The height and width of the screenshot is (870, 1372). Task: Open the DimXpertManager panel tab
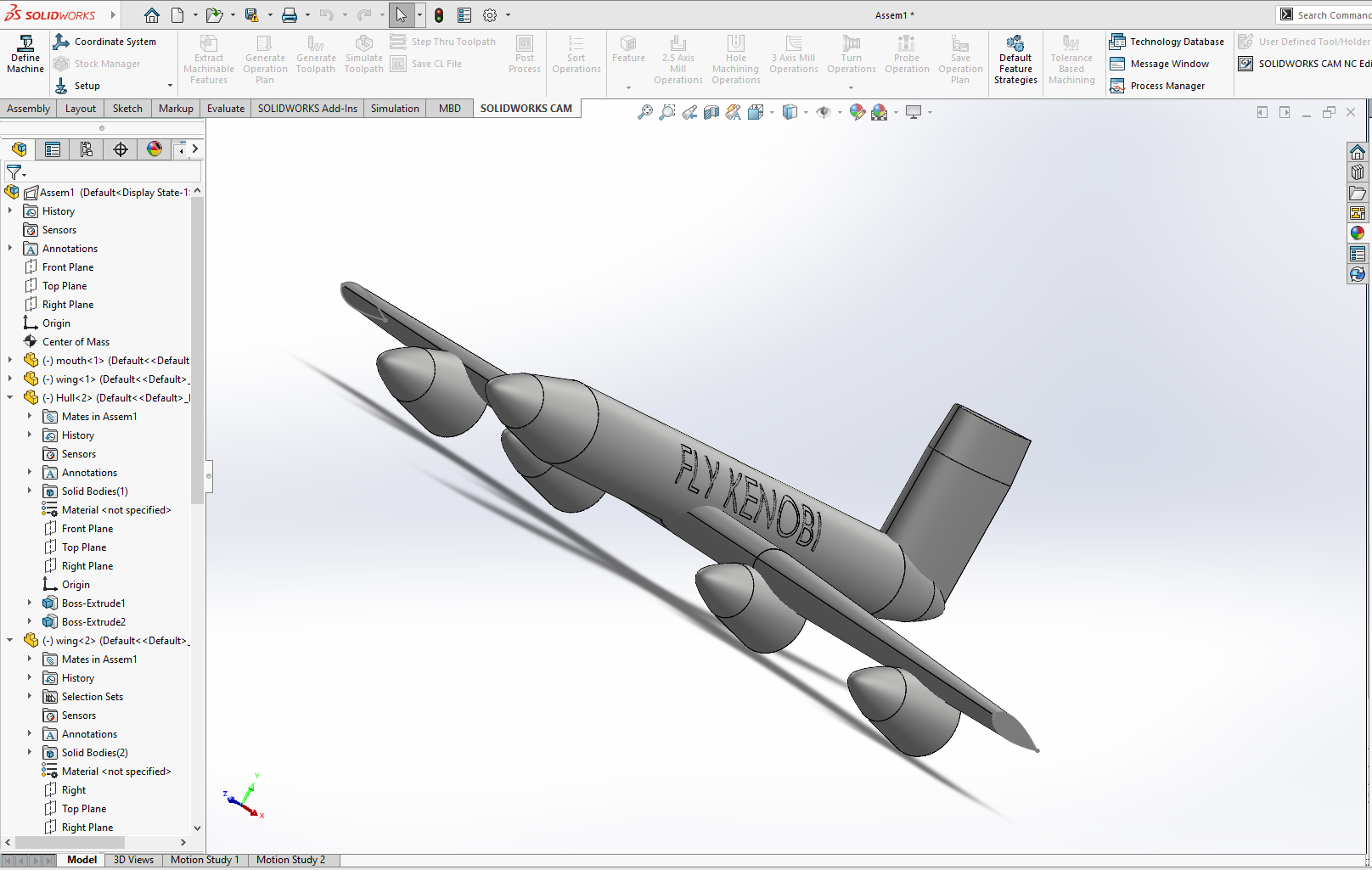[121, 149]
